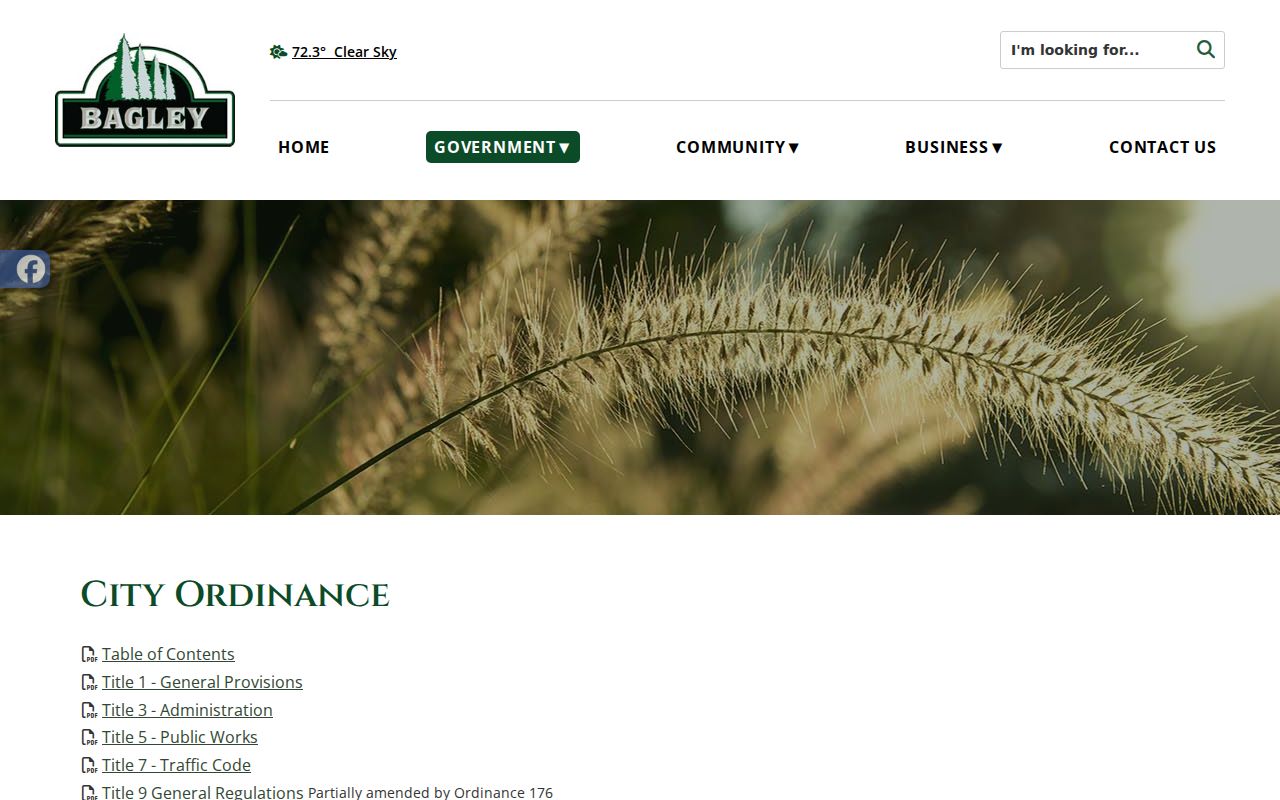Image resolution: width=1280 pixels, height=800 pixels.
Task: Open Title 5 - Public Works link
Action: pyautogui.click(x=180, y=737)
